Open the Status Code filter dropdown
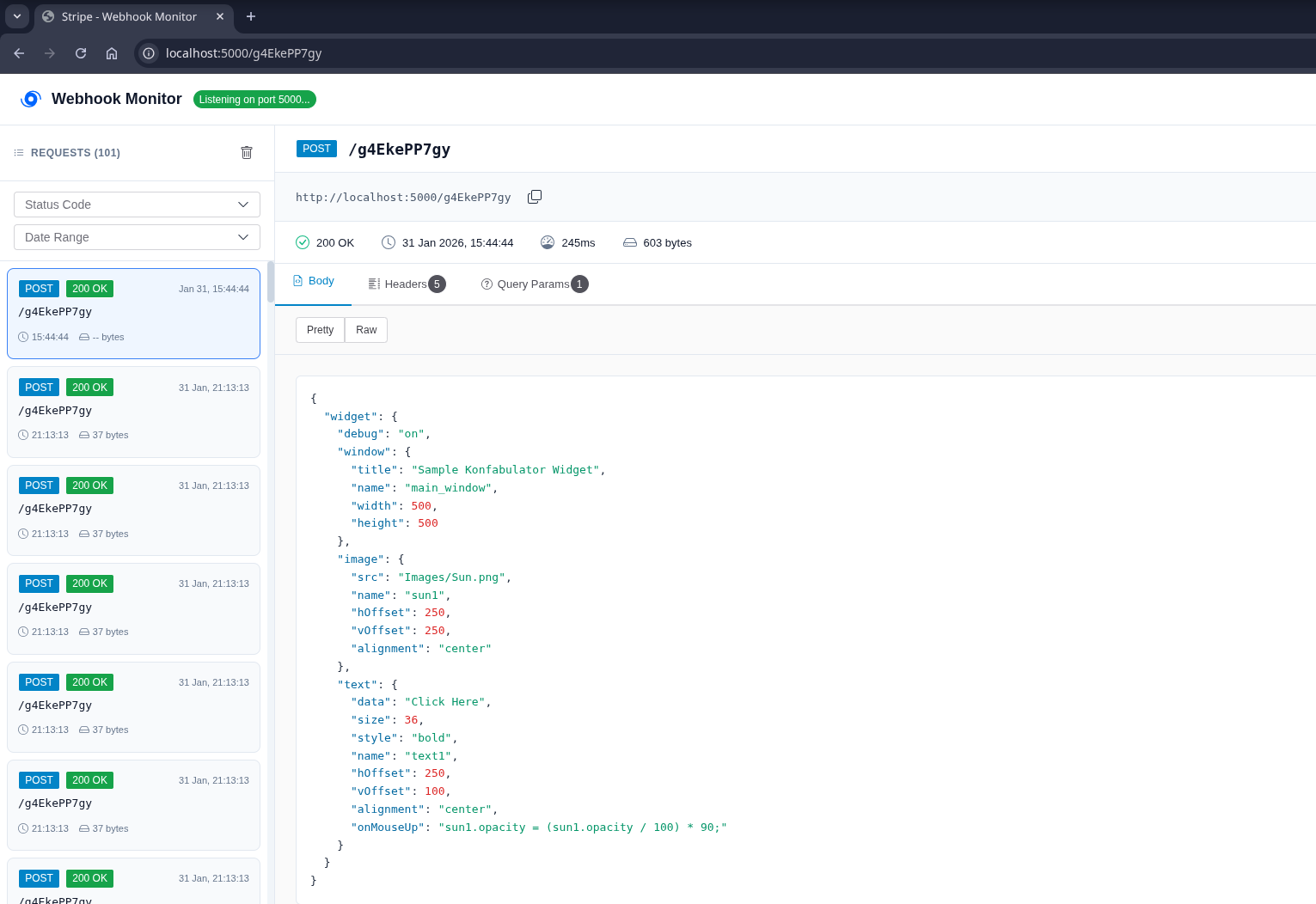This screenshot has width=1316, height=904. tap(137, 205)
